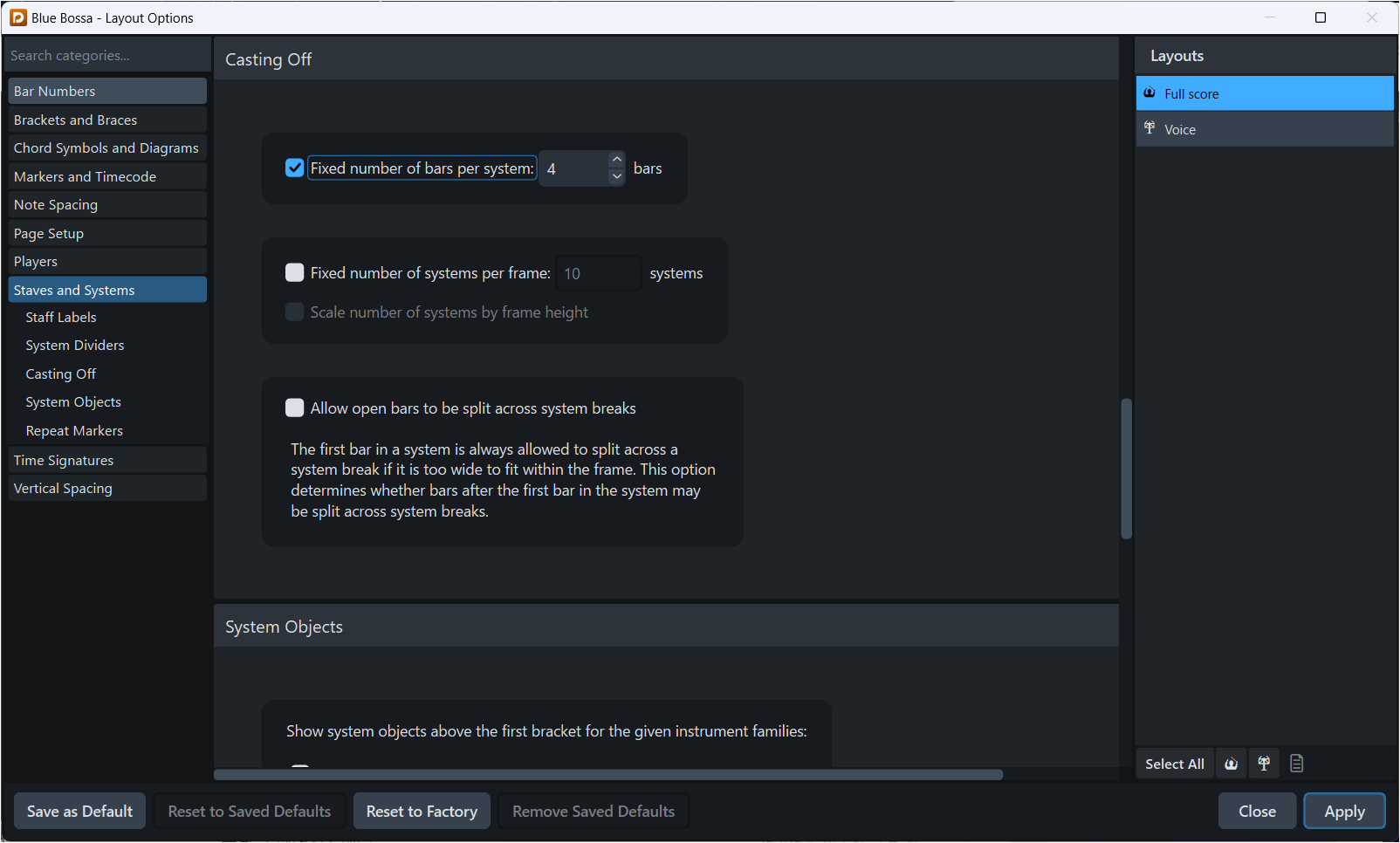
Task: Enable Fixed number of systems per frame
Action: click(295, 273)
